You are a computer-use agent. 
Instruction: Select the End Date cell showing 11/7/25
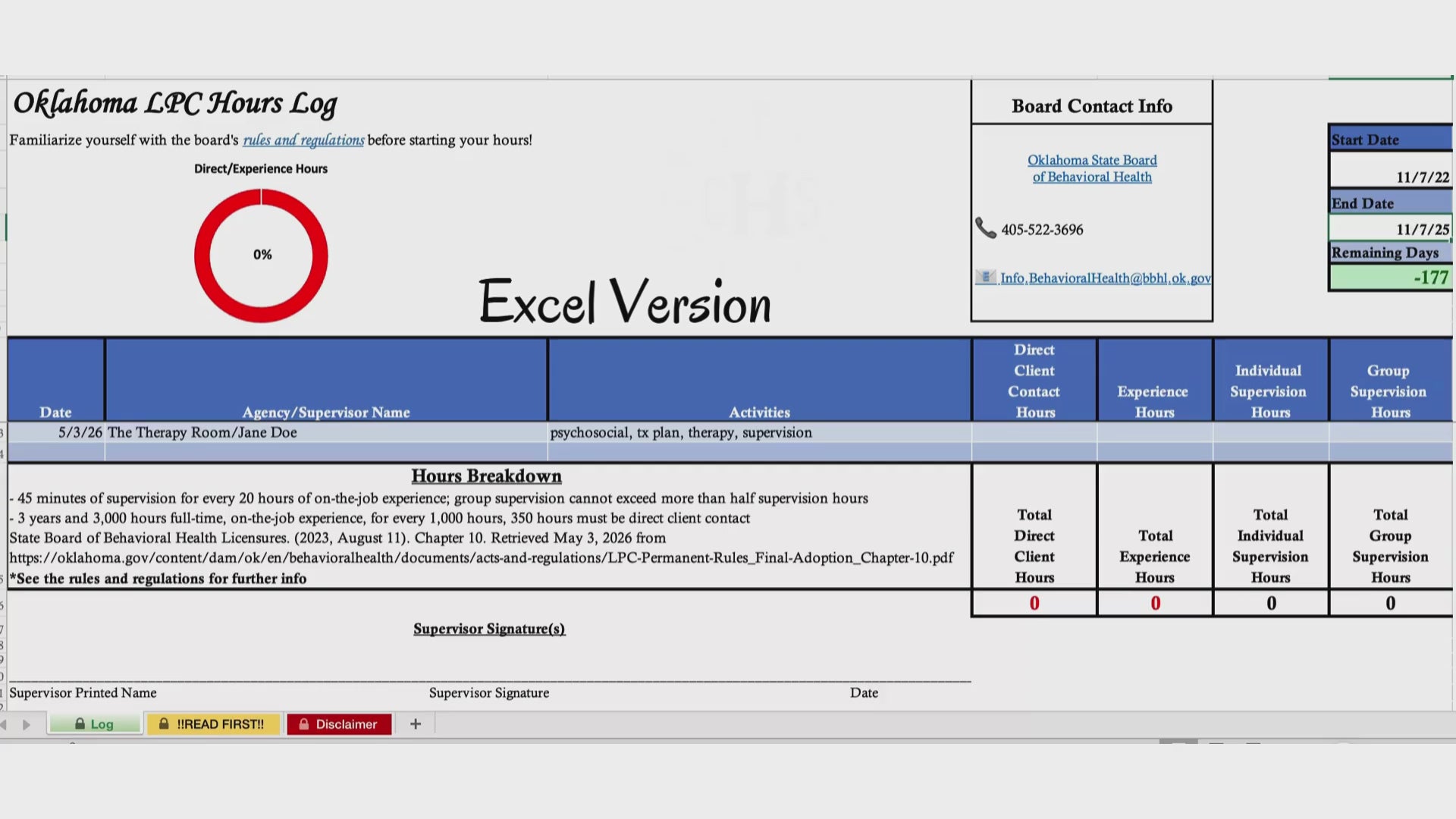pos(1391,227)
